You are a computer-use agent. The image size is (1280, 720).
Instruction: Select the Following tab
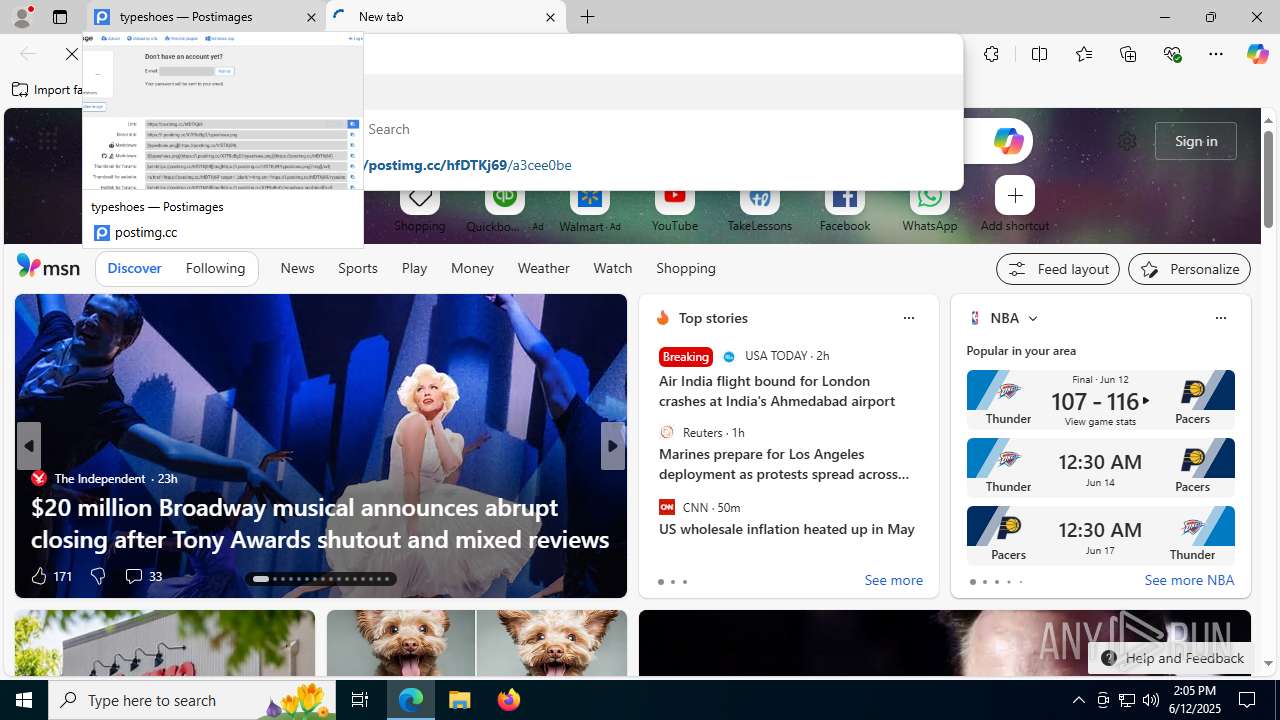click(x=215, y=268)
